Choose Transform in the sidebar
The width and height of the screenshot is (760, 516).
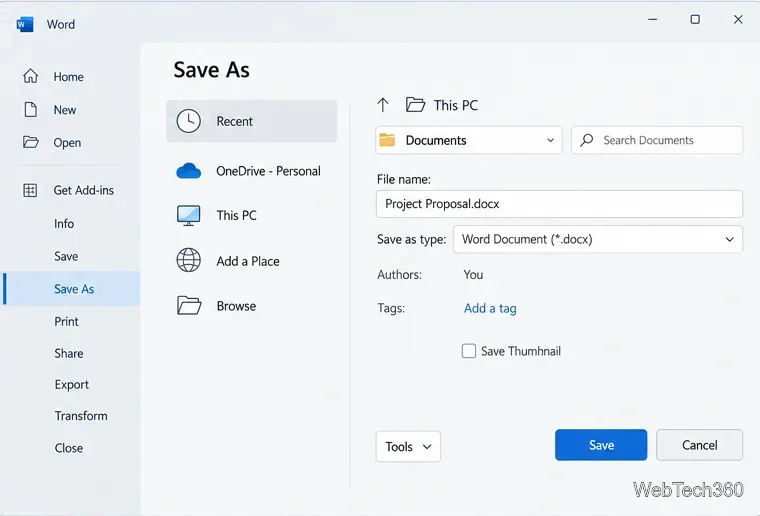[81, 416]
